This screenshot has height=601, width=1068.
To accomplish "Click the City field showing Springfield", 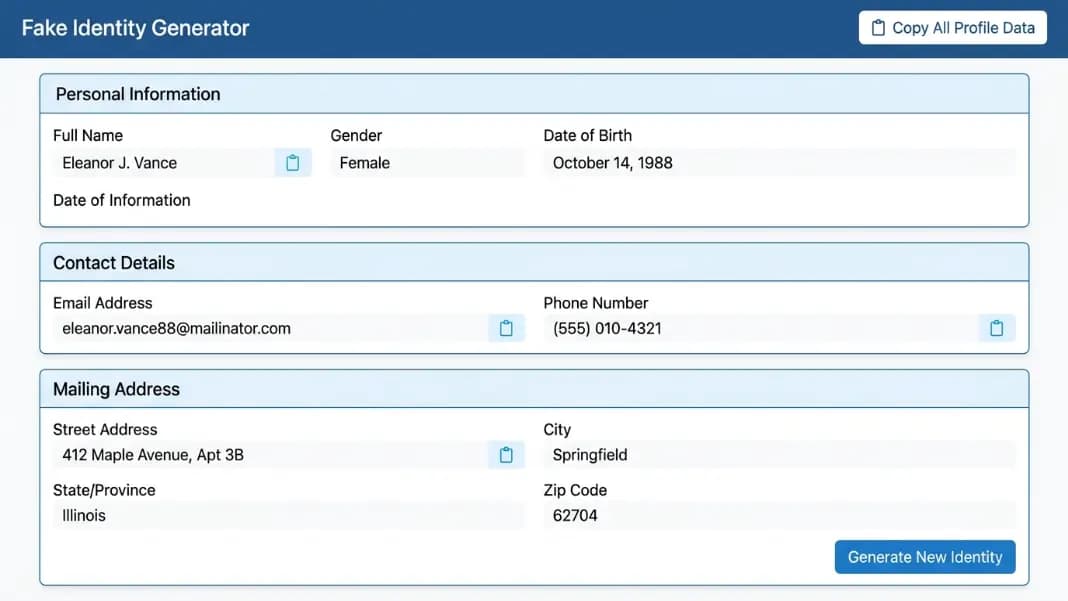I will point(779,455).
